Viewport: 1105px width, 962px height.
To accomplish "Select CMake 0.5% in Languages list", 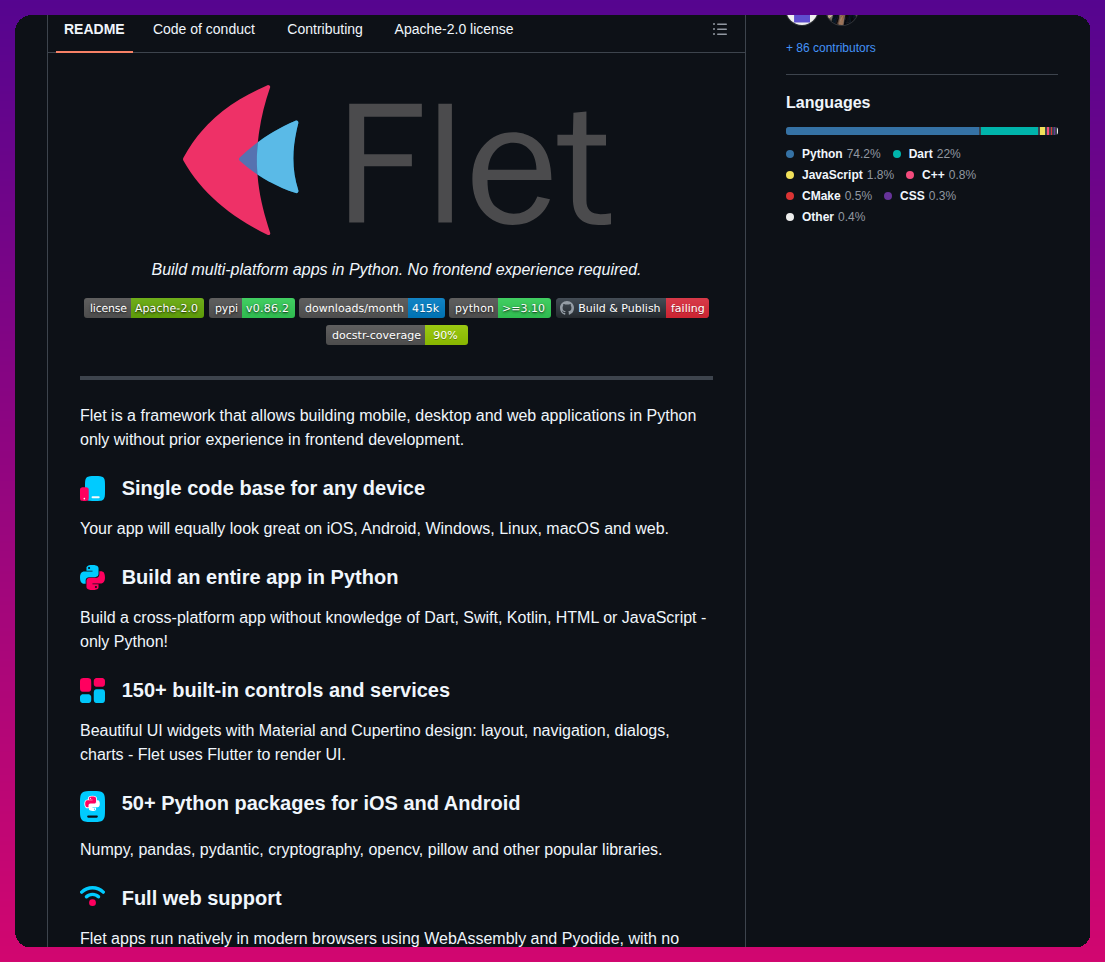I will 829,196.
